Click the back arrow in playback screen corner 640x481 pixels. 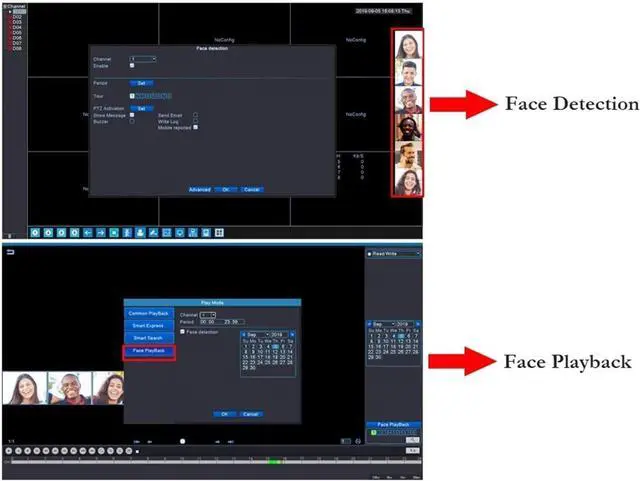11,253
